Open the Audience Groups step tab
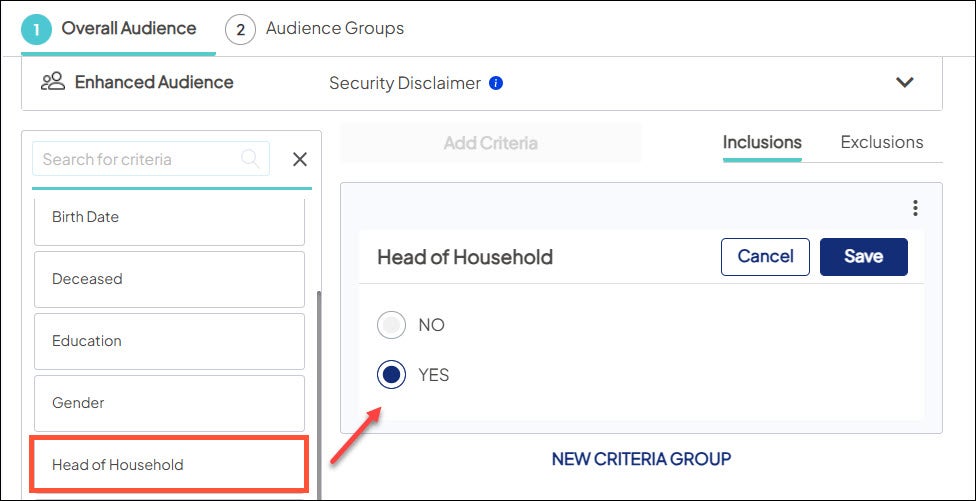 pos(334,28)
